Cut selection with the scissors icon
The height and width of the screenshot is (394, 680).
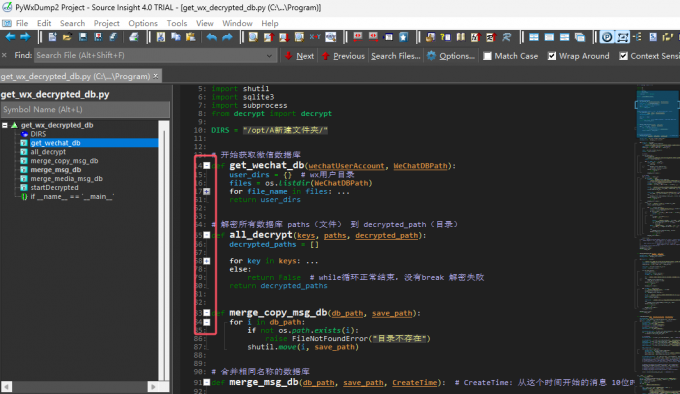coord(161,37)
